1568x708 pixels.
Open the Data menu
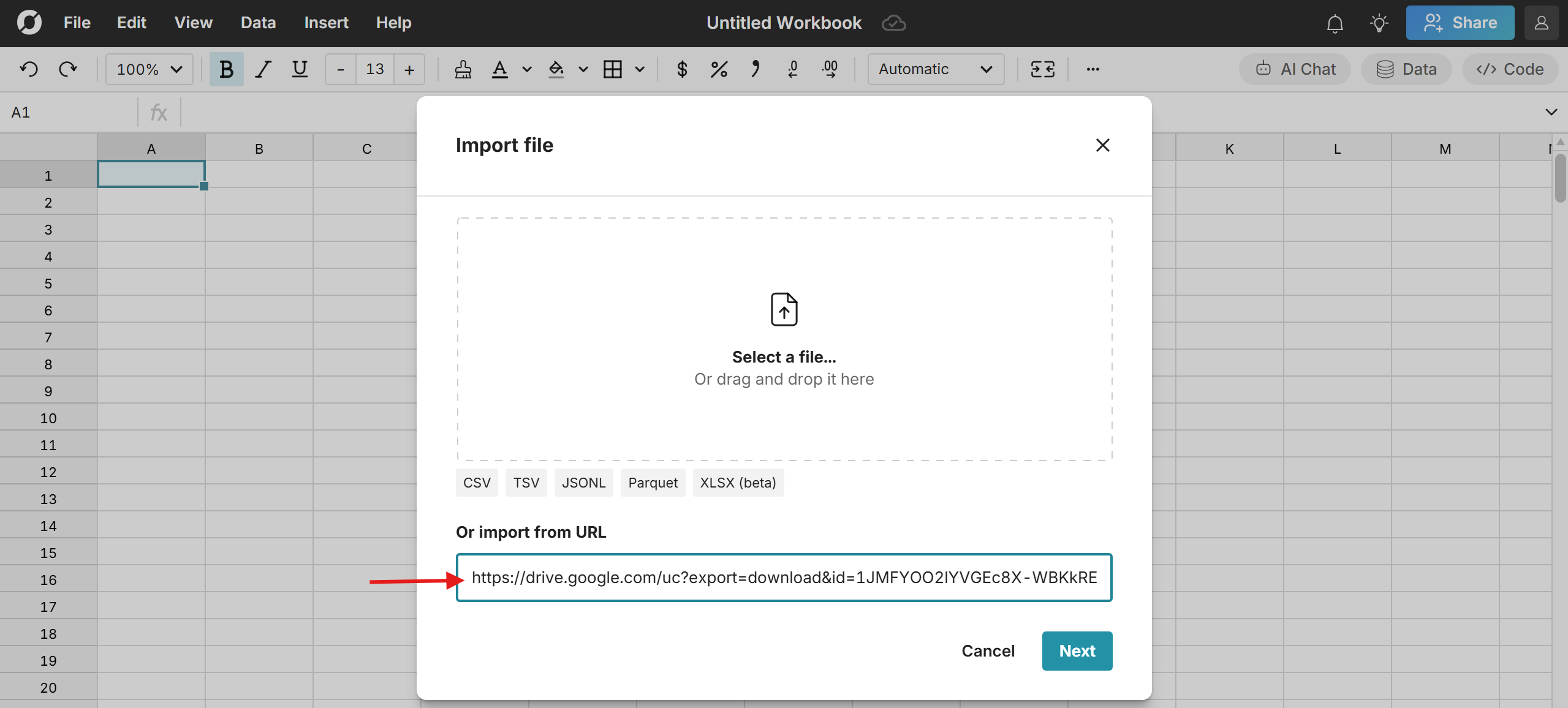(x=257, y=23)
